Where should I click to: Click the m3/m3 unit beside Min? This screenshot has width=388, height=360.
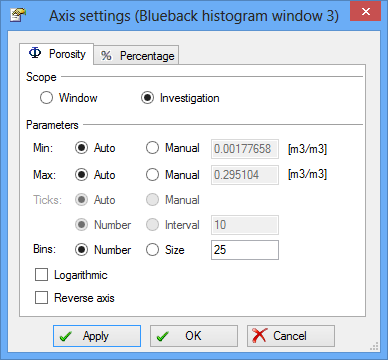(x=307, y=149)
